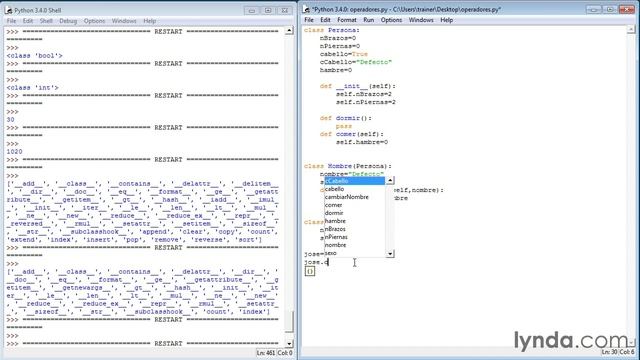
Task: Minimize the operadores.py editor window
Action: 593,9
